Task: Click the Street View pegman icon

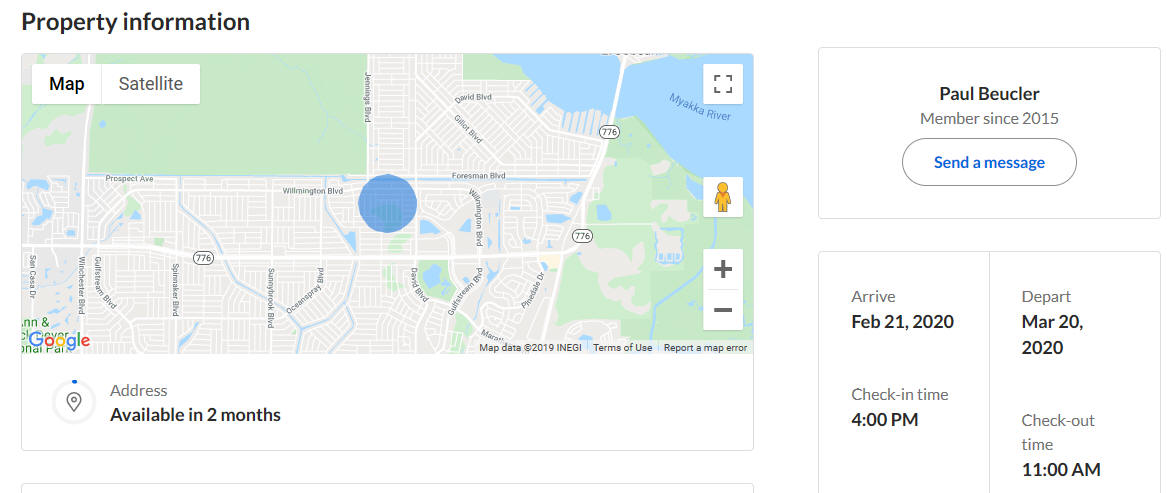Action: point(723,198)
